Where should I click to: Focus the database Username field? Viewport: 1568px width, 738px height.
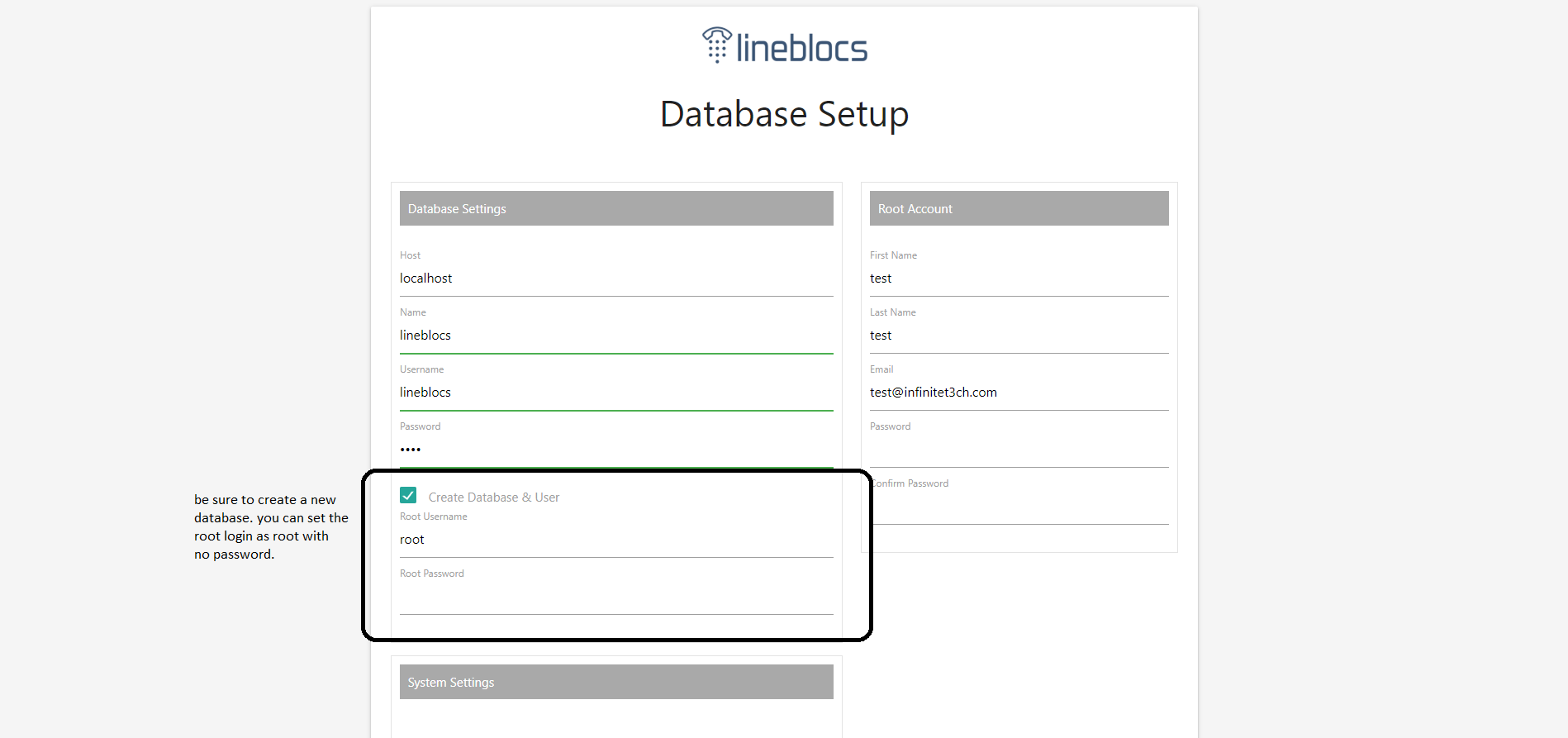[616, 393]
